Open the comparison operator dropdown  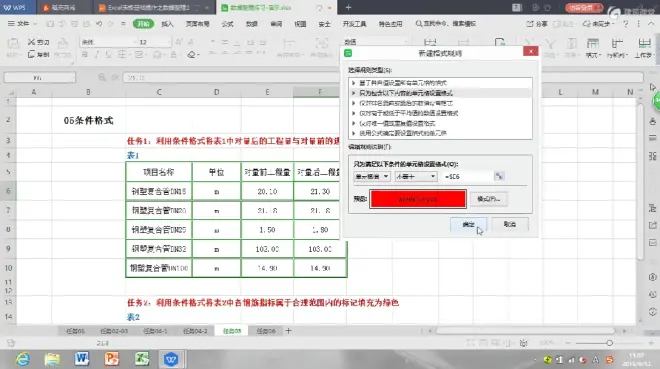(x=415, y=177)
